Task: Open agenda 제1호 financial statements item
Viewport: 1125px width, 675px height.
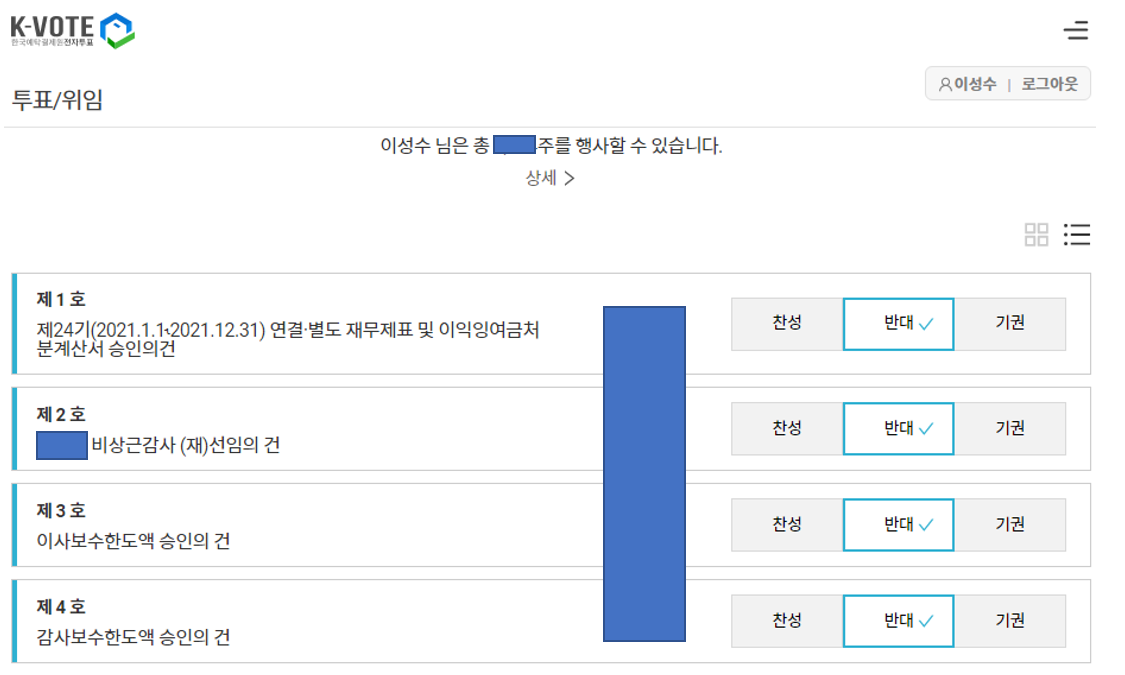Action: [x=288, y=339]
